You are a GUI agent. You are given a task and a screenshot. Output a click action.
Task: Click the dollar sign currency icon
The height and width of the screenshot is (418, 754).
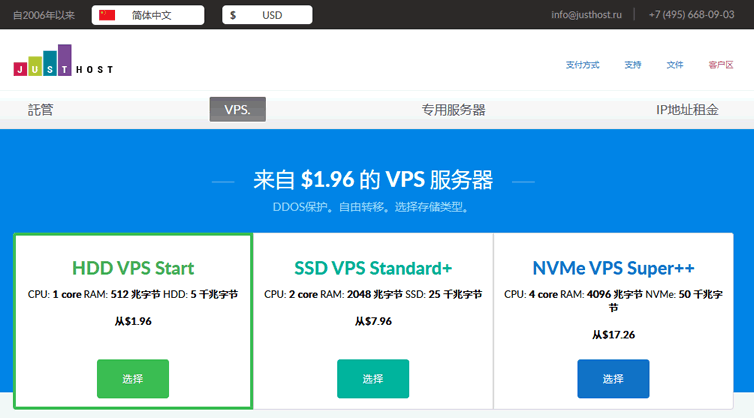pyautogui.click(x=233, y=15)
